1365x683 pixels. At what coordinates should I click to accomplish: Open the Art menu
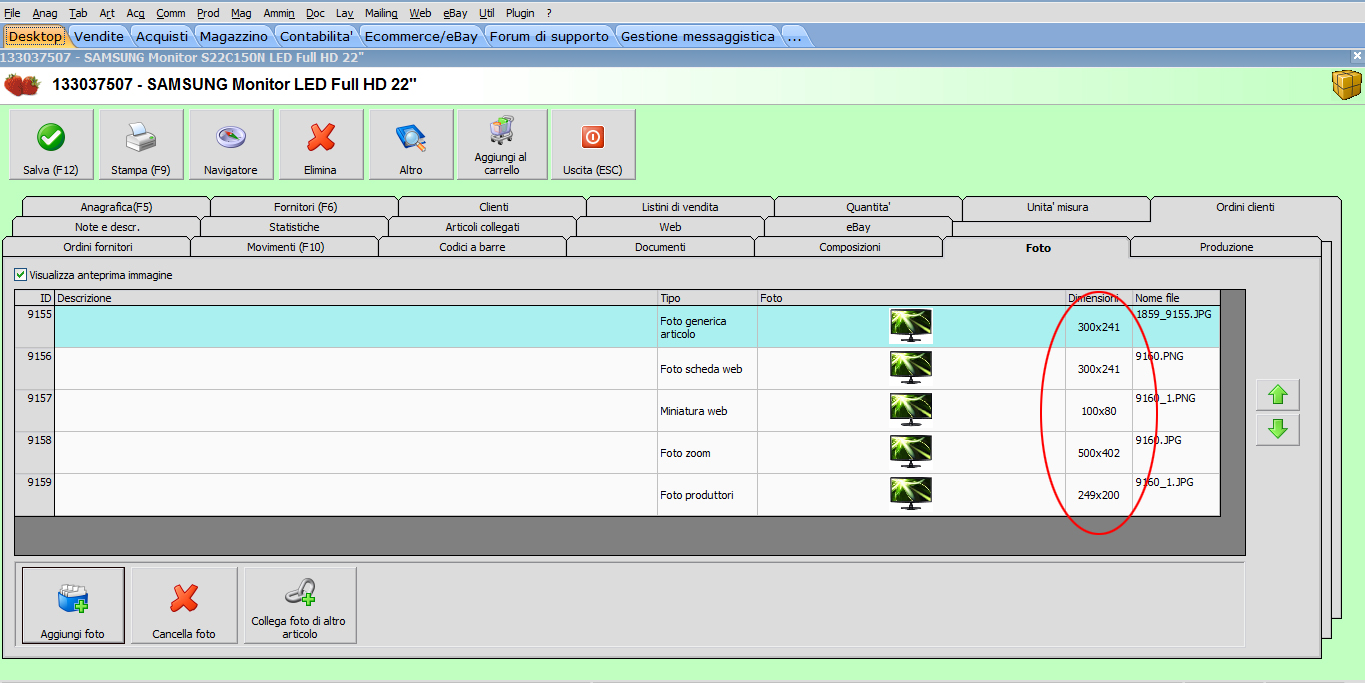pos(107,13)
